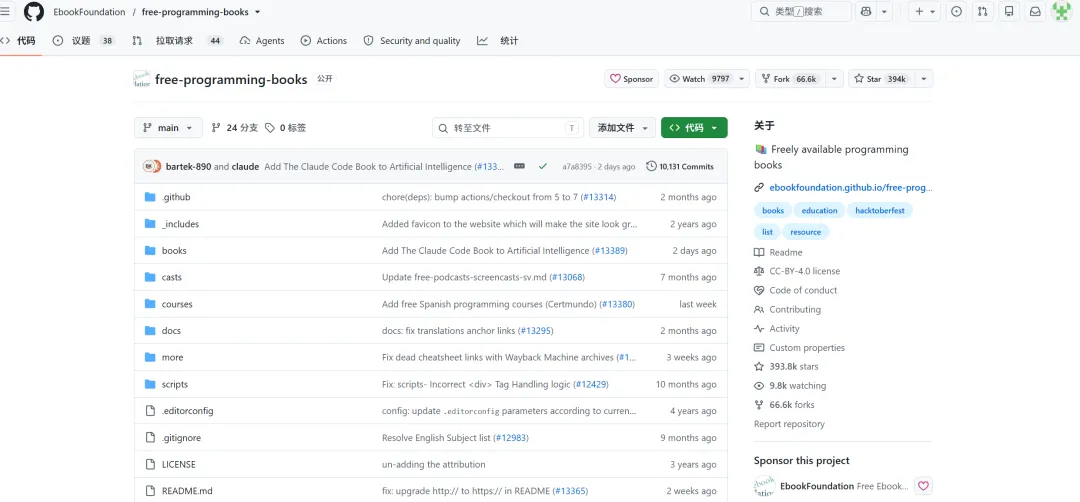
Task: Click the plus create-new icon
Action: point(919,12)
